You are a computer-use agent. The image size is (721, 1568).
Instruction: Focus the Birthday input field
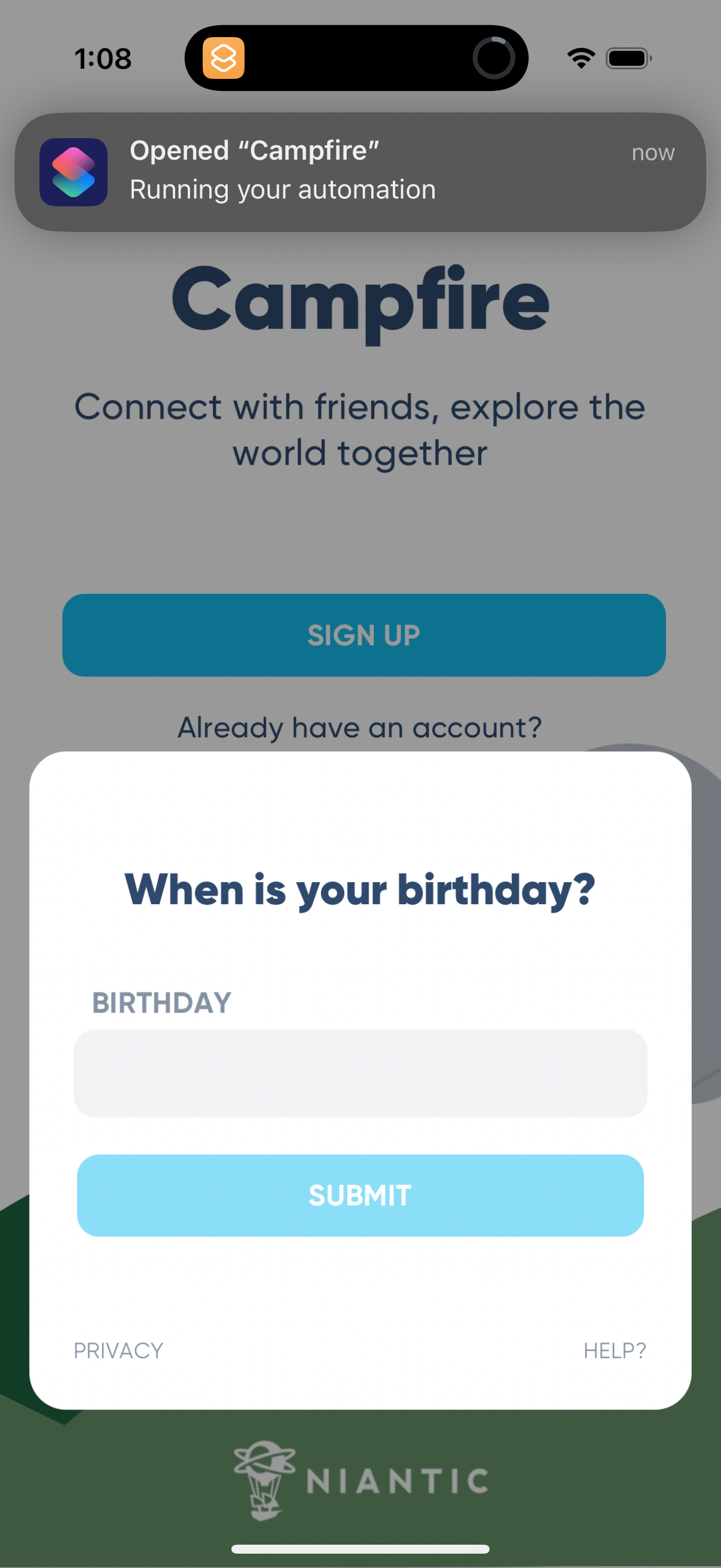click(x=360, y=1073)
